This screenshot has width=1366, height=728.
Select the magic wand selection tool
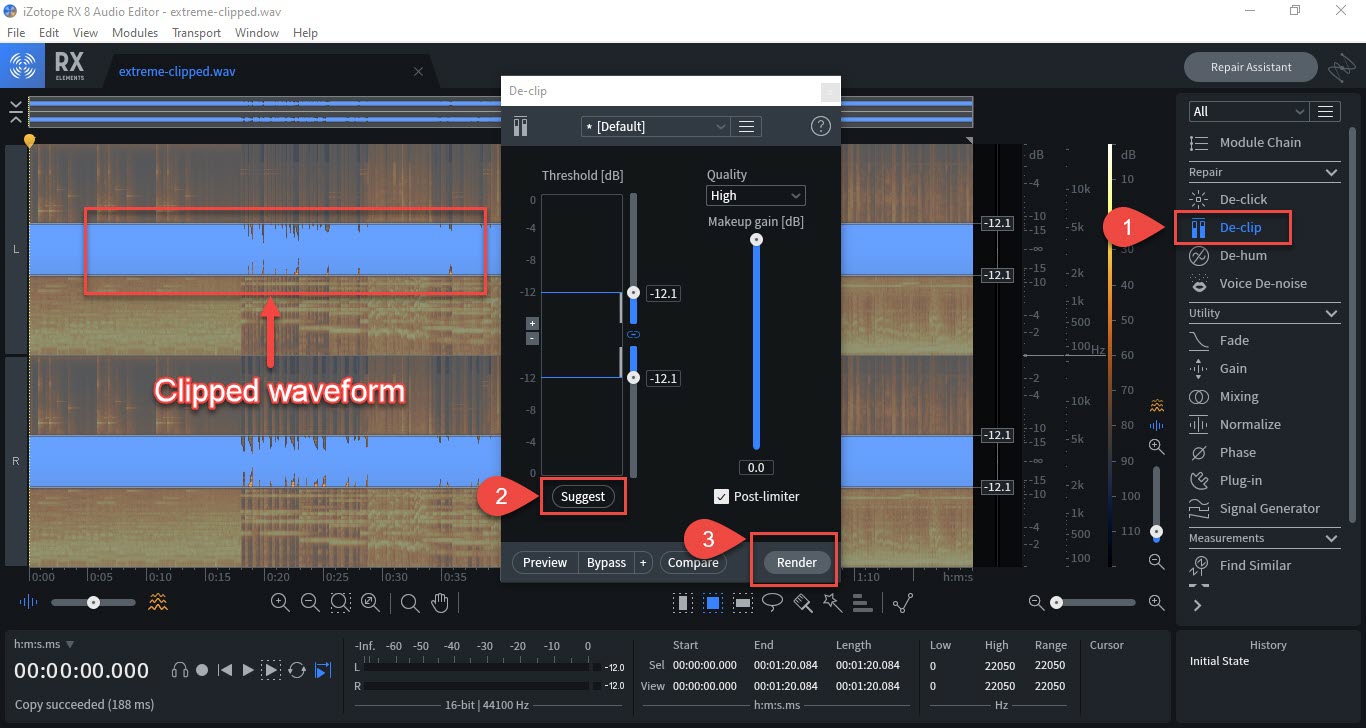point(832,603)
